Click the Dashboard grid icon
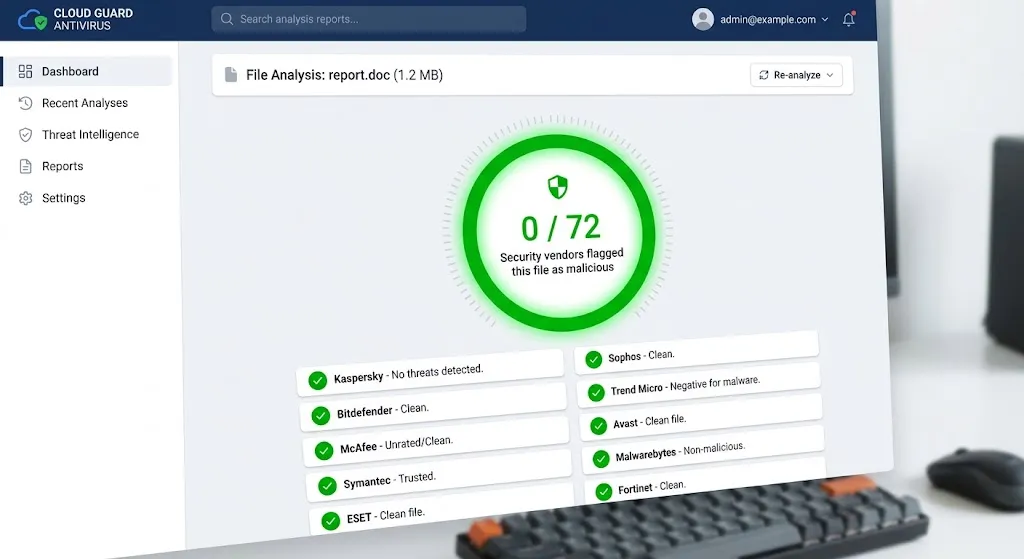This screenshot has height=559, width=1024. pos(25,71)
